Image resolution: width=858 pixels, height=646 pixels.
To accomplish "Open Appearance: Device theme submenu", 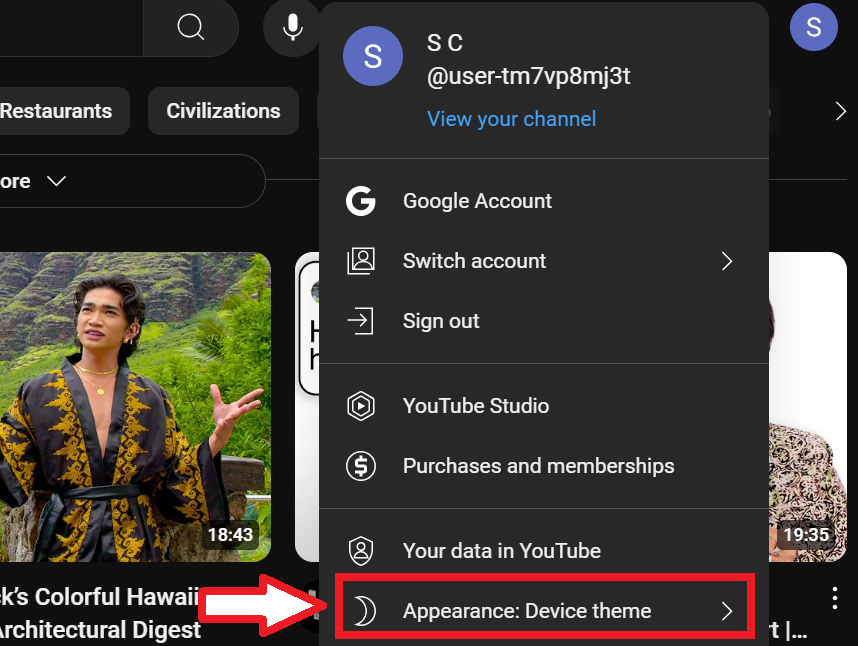I will pos(544,611).
